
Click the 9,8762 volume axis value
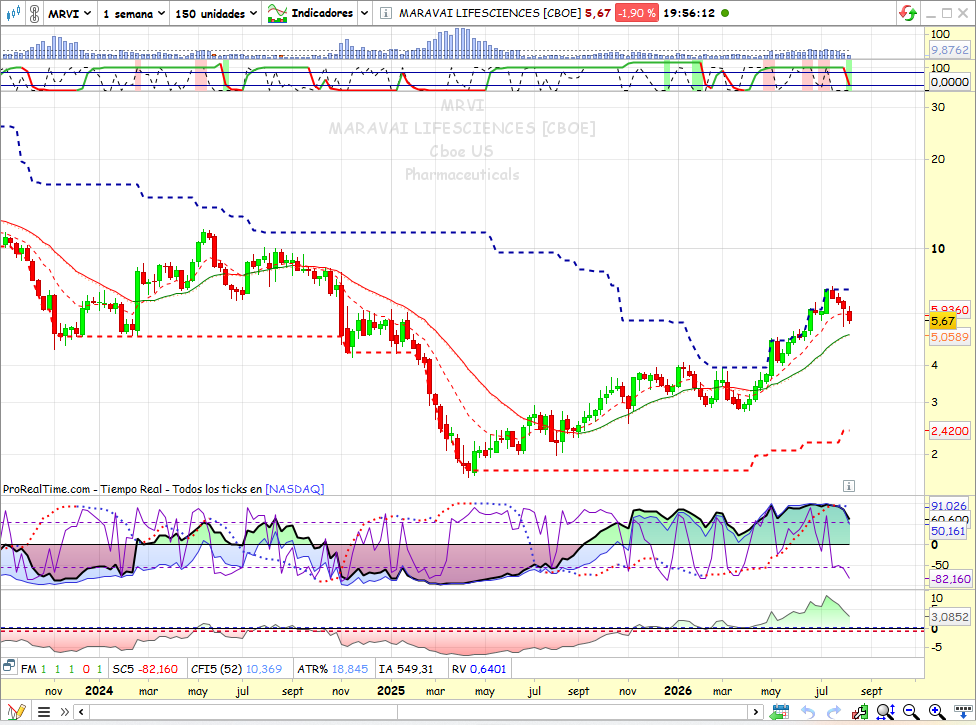(950, 50)
